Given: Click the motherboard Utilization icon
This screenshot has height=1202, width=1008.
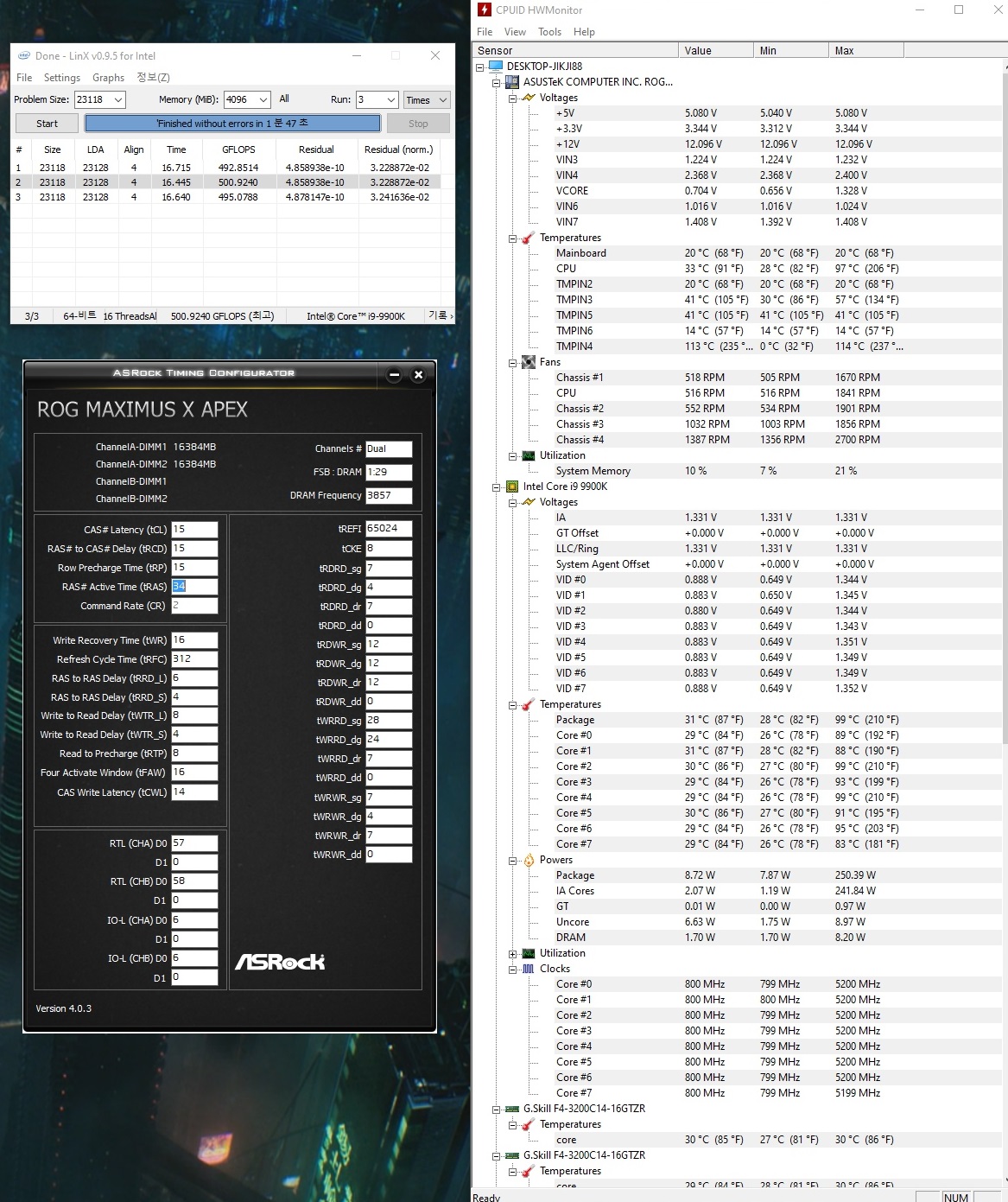Looking at the screenshot, I should click(528, 455).
